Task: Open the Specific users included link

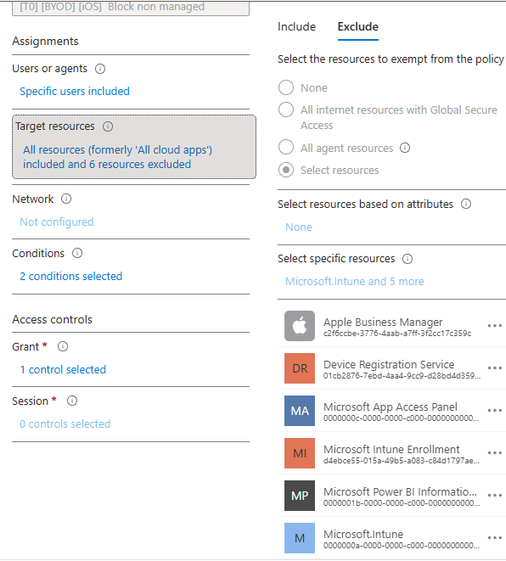Action: (74, 91)
